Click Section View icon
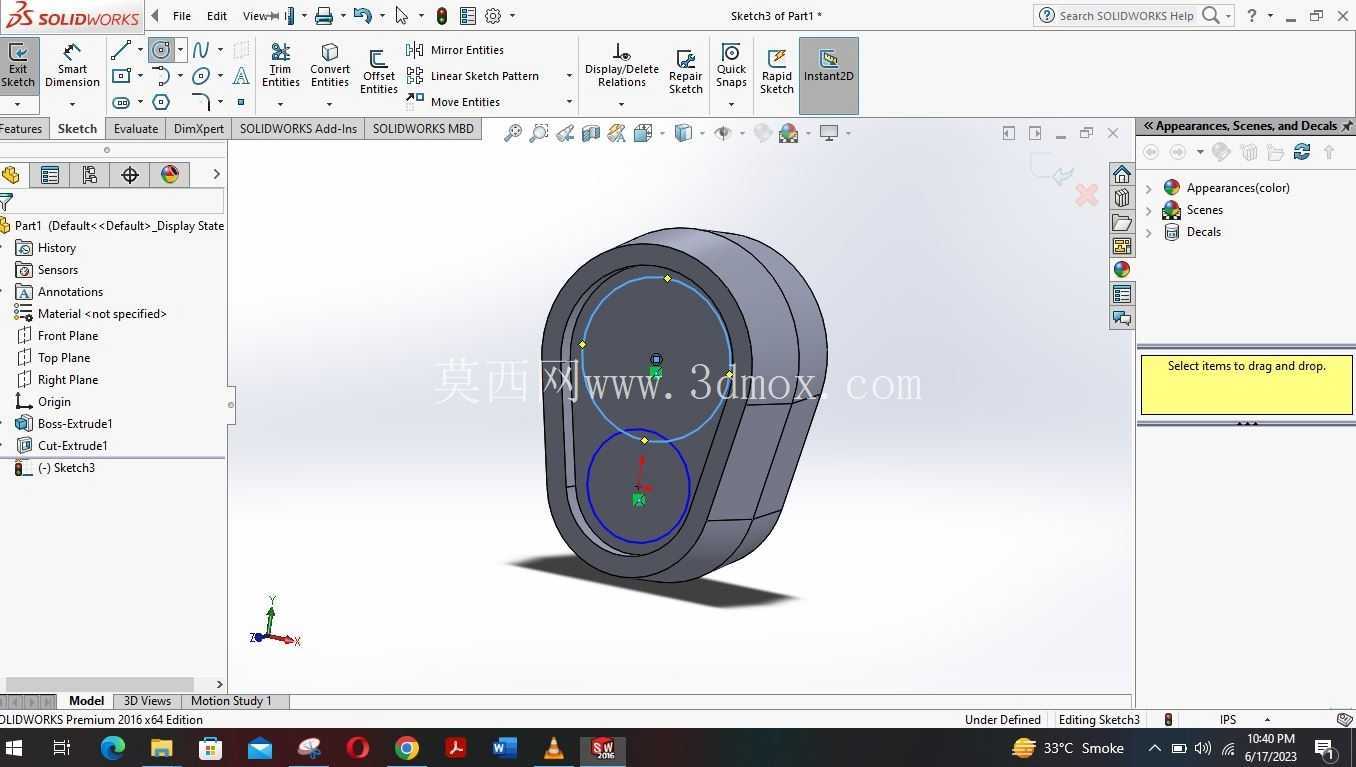The image size is (1356, 767). [591, 133]
